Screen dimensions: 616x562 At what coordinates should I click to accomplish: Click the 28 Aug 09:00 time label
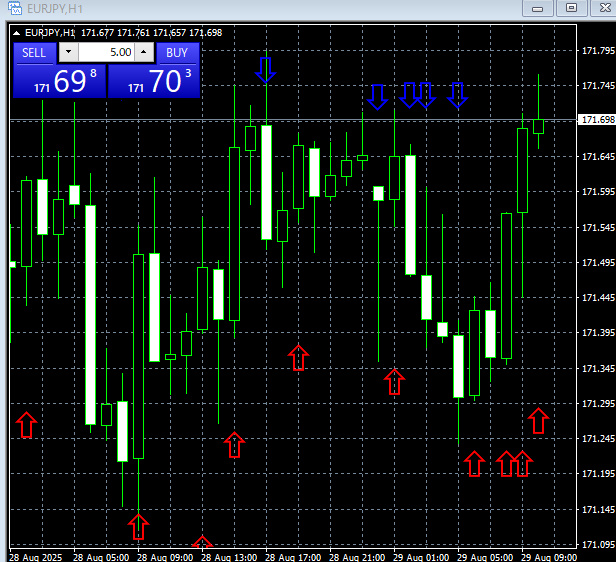165,557
